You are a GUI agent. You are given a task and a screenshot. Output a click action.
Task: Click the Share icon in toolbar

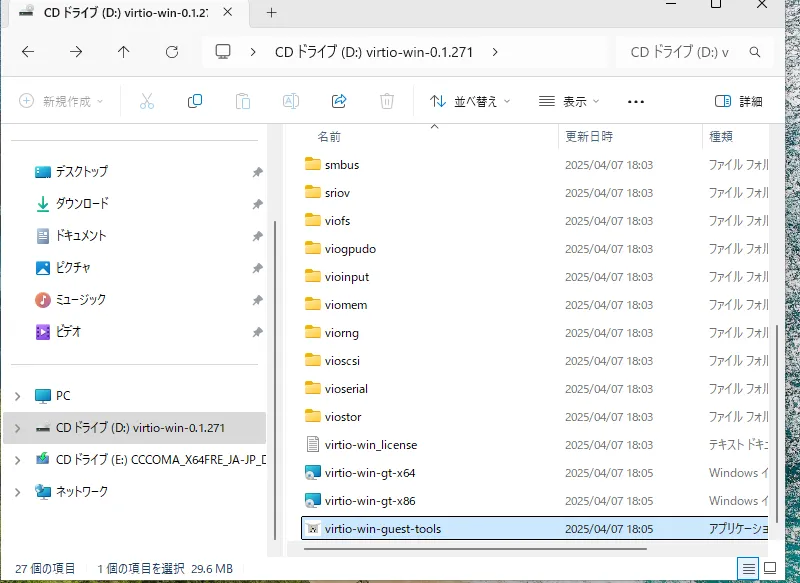[339, 101]
